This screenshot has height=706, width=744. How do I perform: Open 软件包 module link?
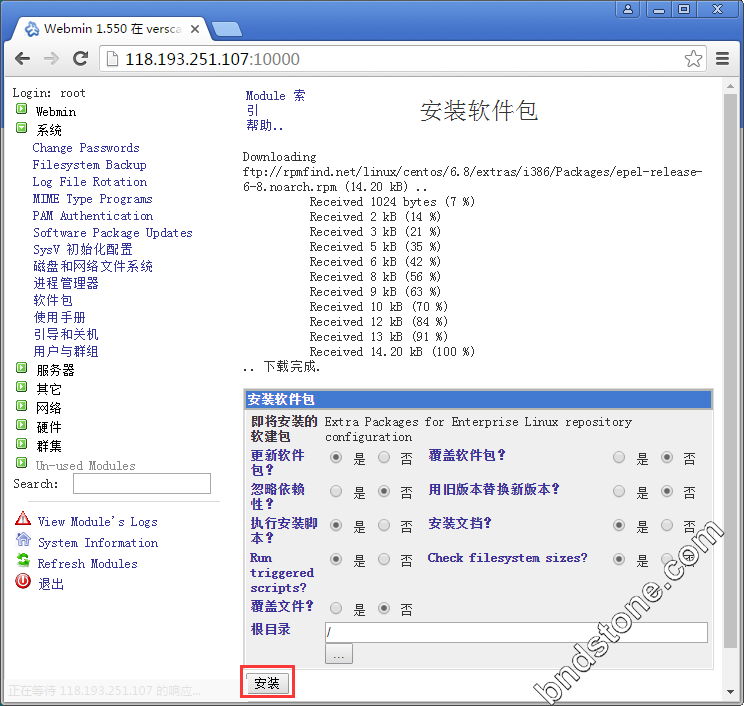[x=53, y=301]
